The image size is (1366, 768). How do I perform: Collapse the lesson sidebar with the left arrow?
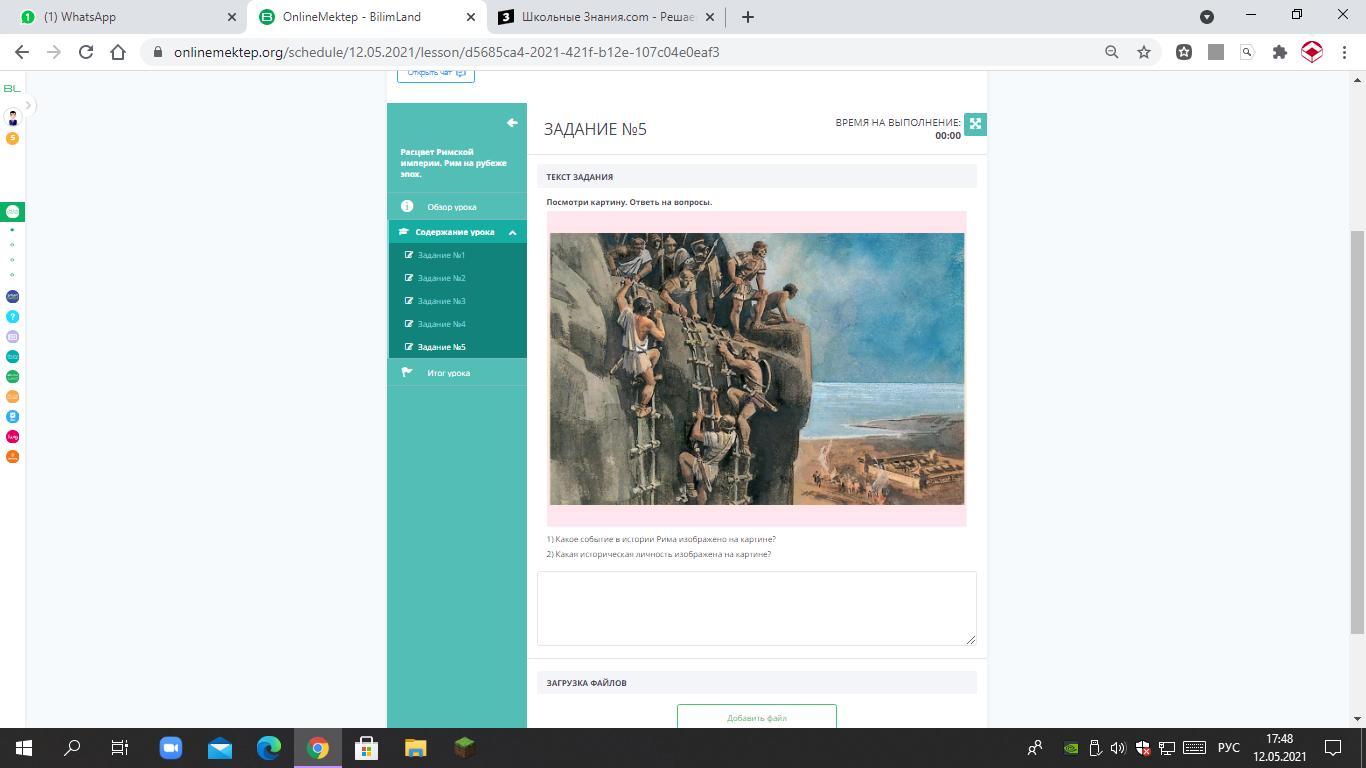click(512, 123)
